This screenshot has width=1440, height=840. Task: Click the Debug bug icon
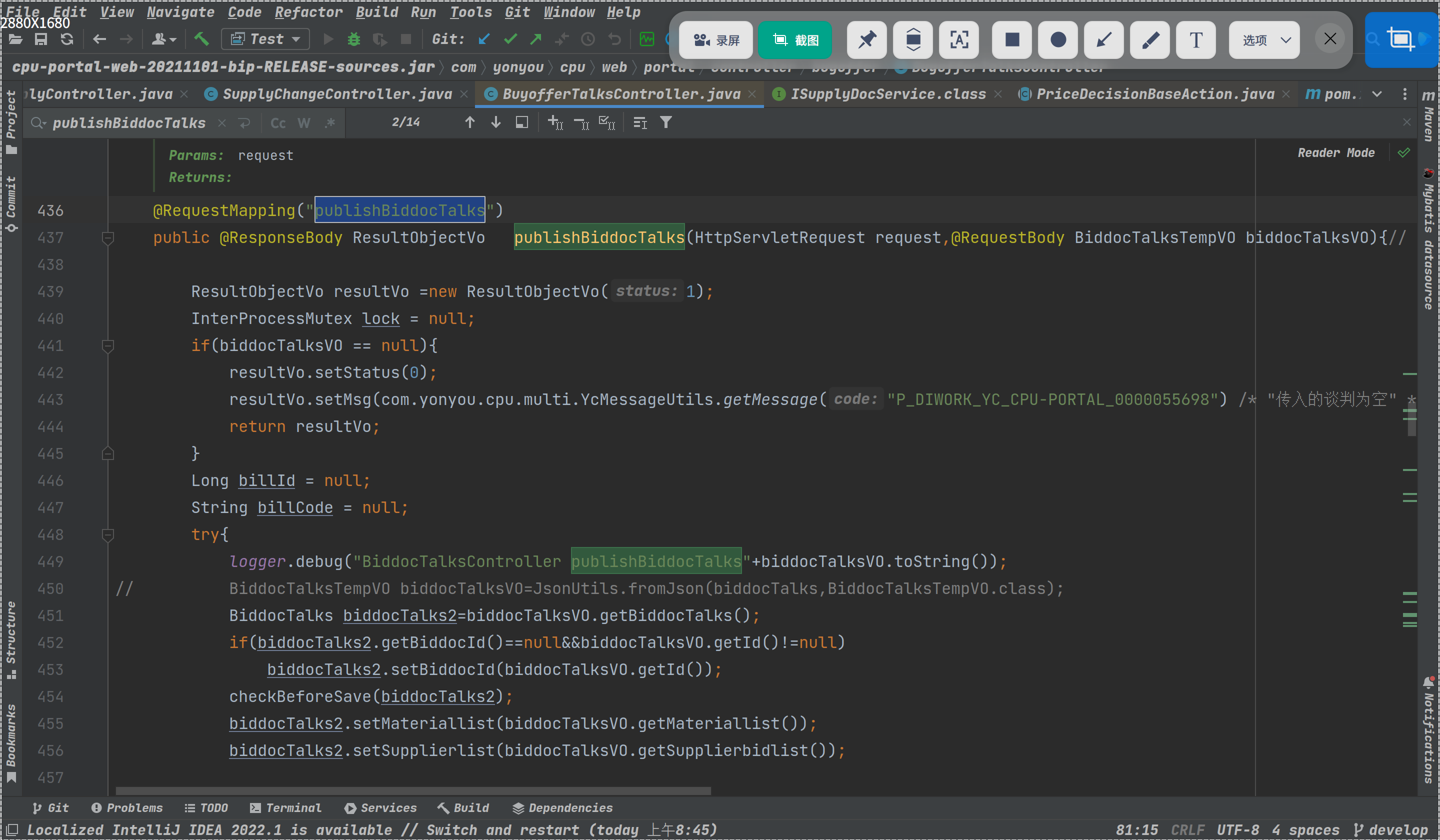pyautogui.click(x=353, y=39)
